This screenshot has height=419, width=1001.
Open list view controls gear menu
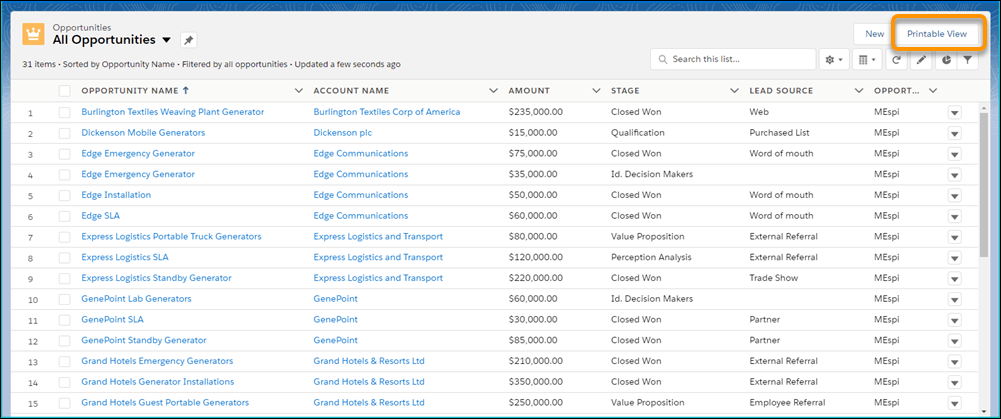point(834,59)
